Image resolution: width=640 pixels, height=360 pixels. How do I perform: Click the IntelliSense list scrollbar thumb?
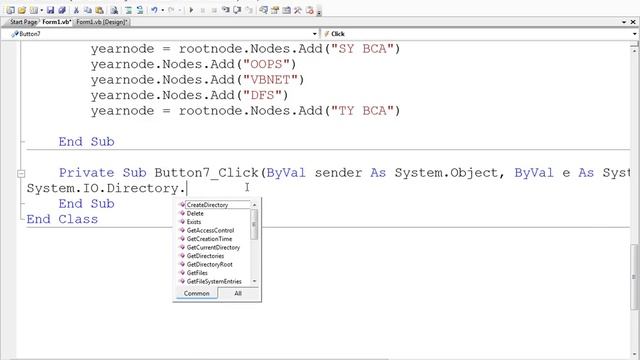(254, 224)
